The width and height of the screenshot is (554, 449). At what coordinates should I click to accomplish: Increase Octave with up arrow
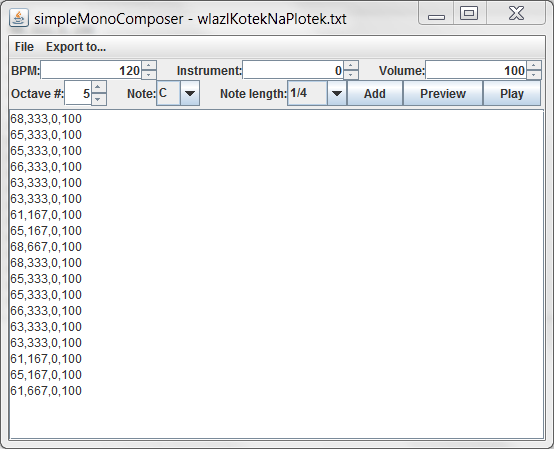tap(99, 87)
